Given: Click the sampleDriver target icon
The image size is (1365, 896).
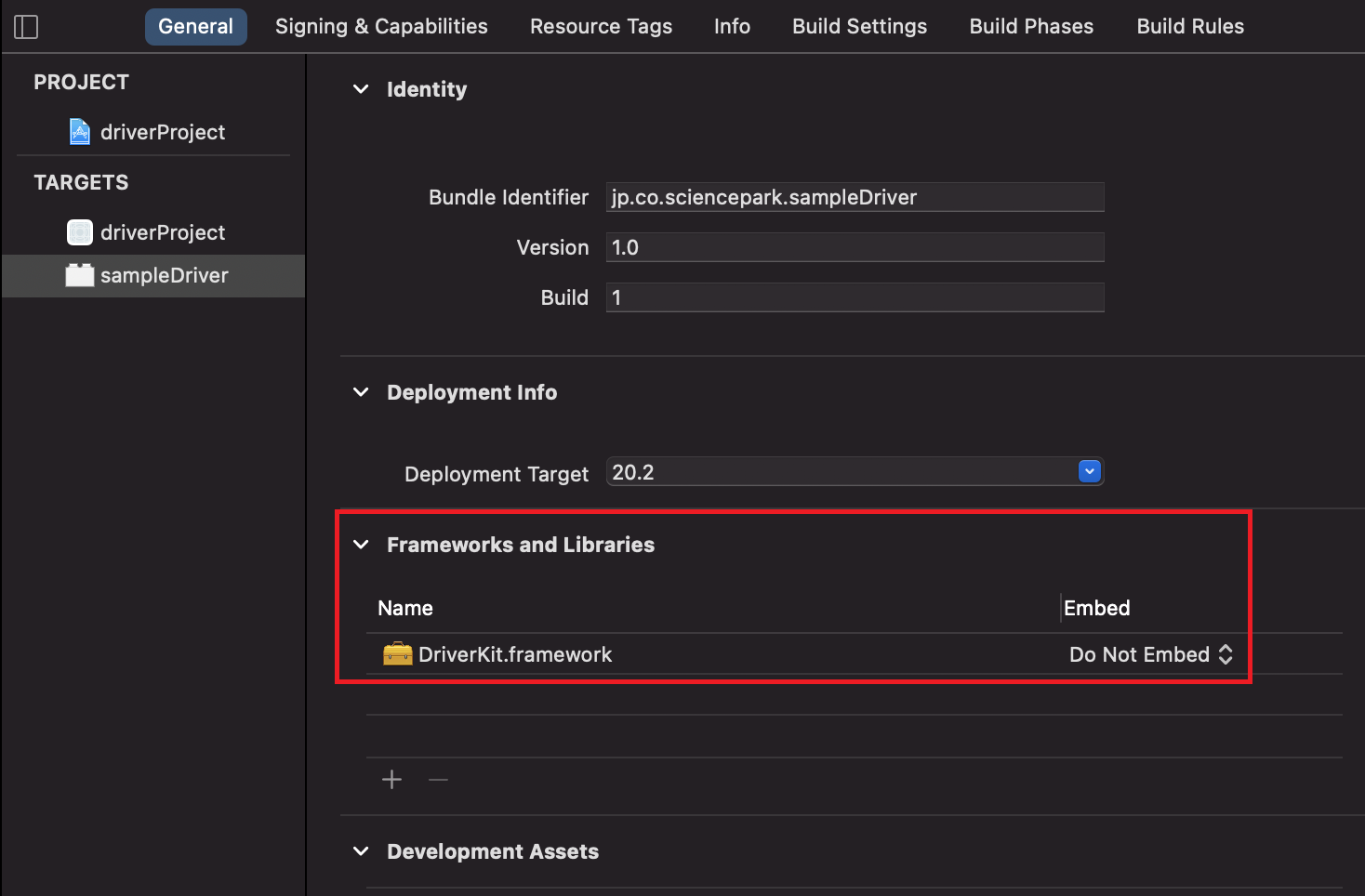Looking at the screenshot, I should click(x=80, y=275).
